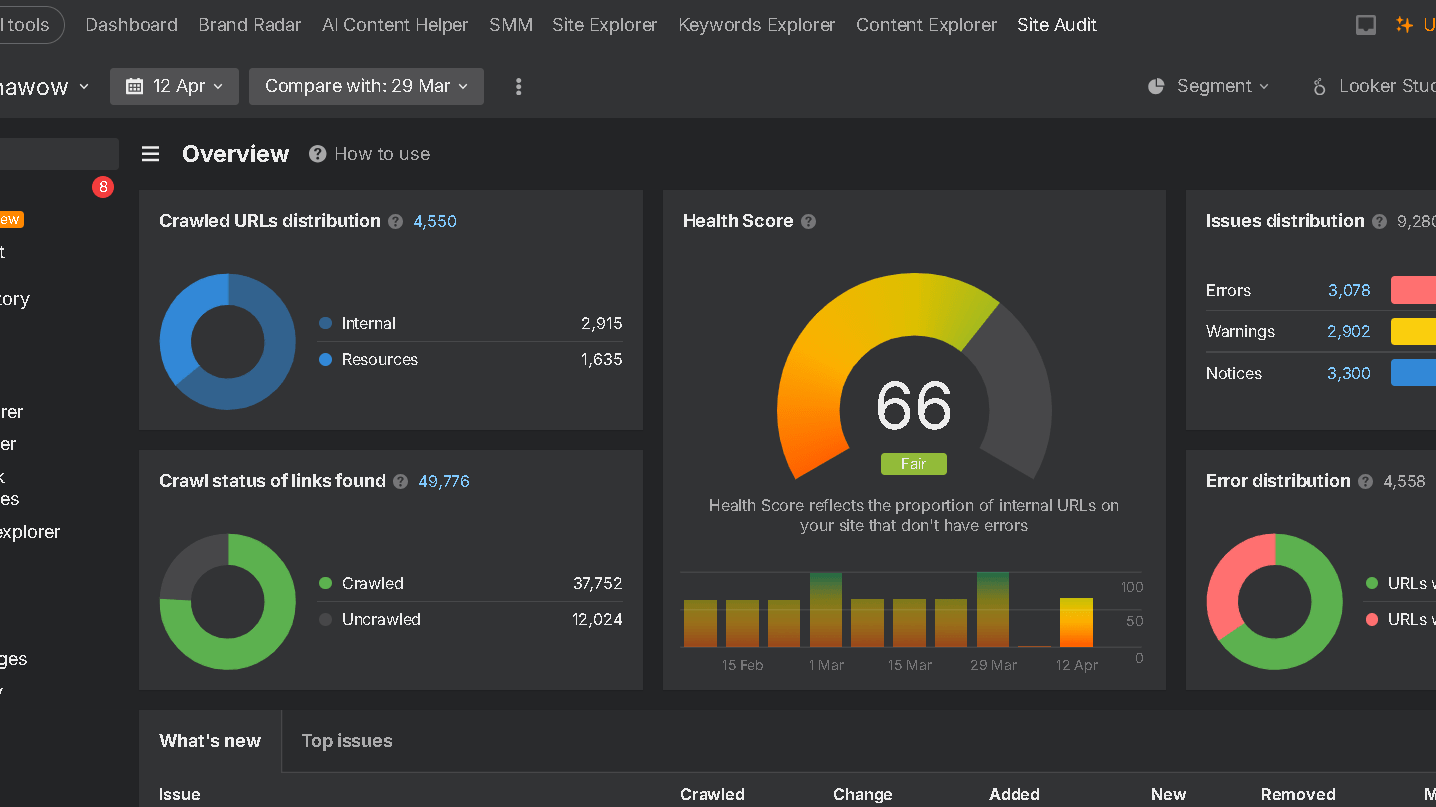Click the How to use help icon
This screenshot has width=1436, height=807.
[316, 153]
